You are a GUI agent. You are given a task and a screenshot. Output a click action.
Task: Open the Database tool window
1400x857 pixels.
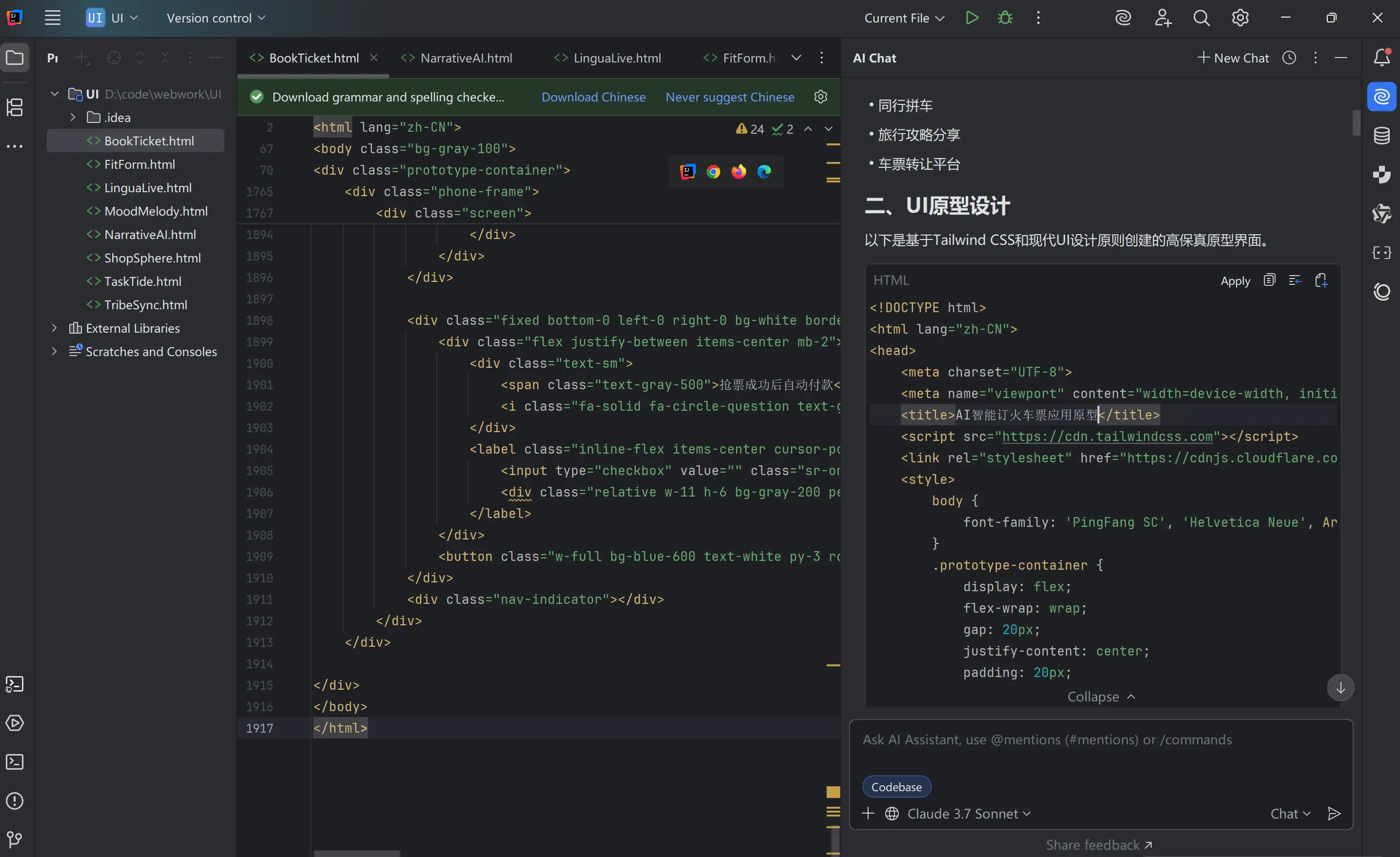point(1382,136)
